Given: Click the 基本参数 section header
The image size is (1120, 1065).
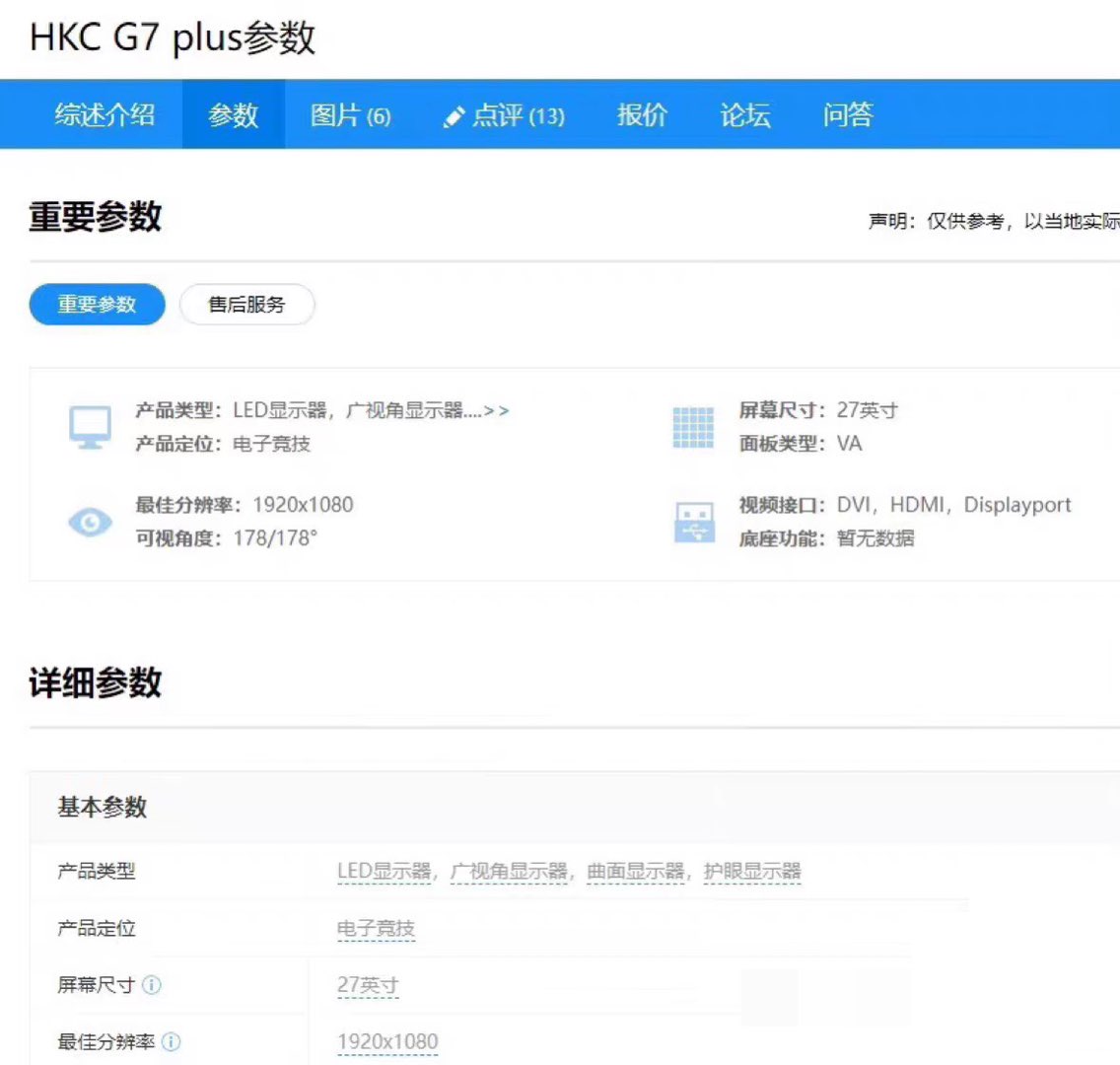Looking at the screenshot, I should tap(103, 808).
